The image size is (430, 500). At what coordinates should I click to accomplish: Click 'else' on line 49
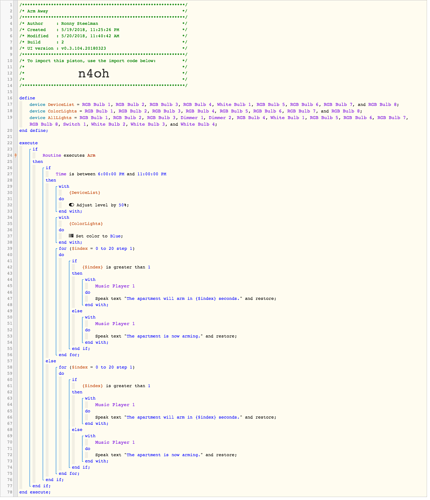click(x=77, y=311)
